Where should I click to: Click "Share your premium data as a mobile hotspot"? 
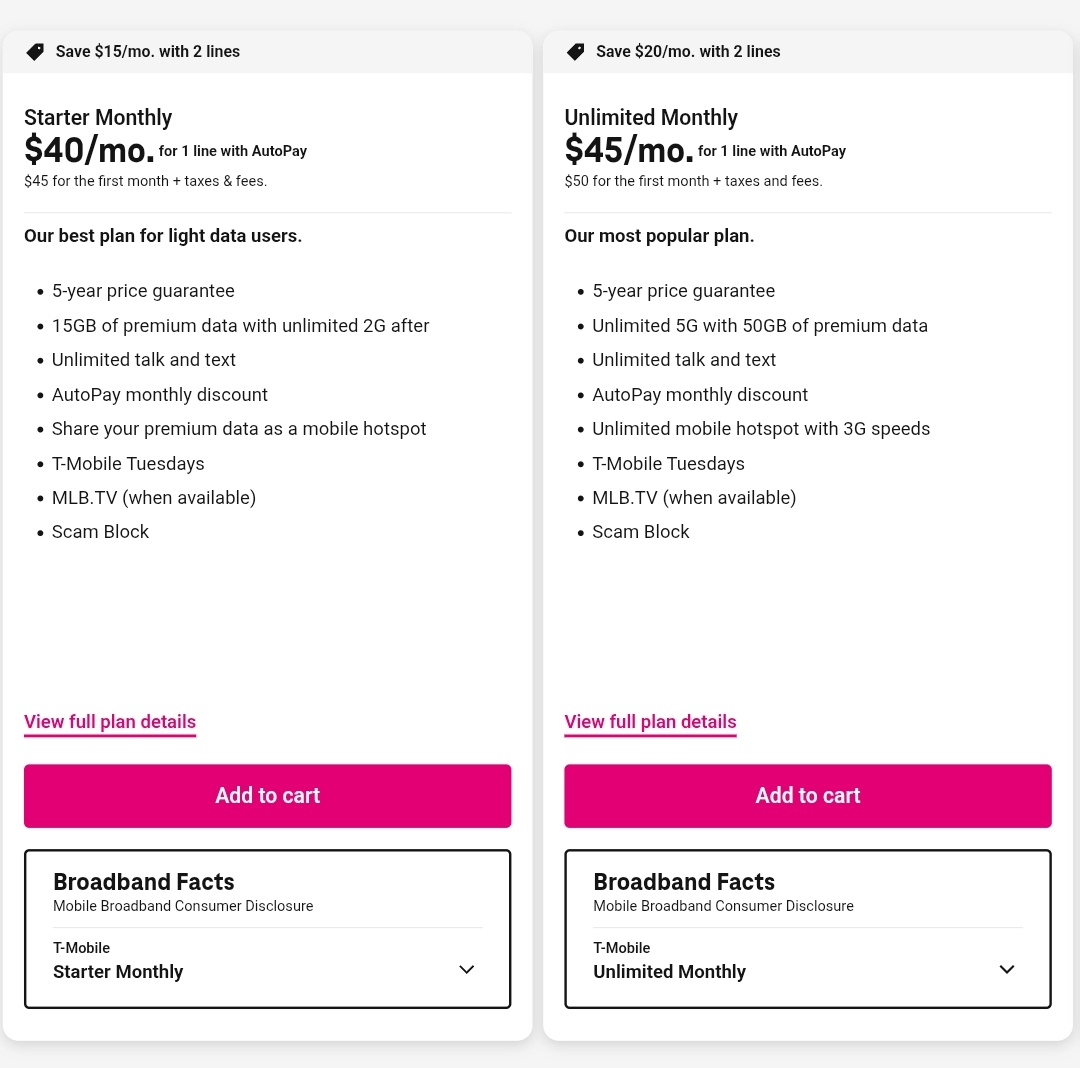coord(239,429)
